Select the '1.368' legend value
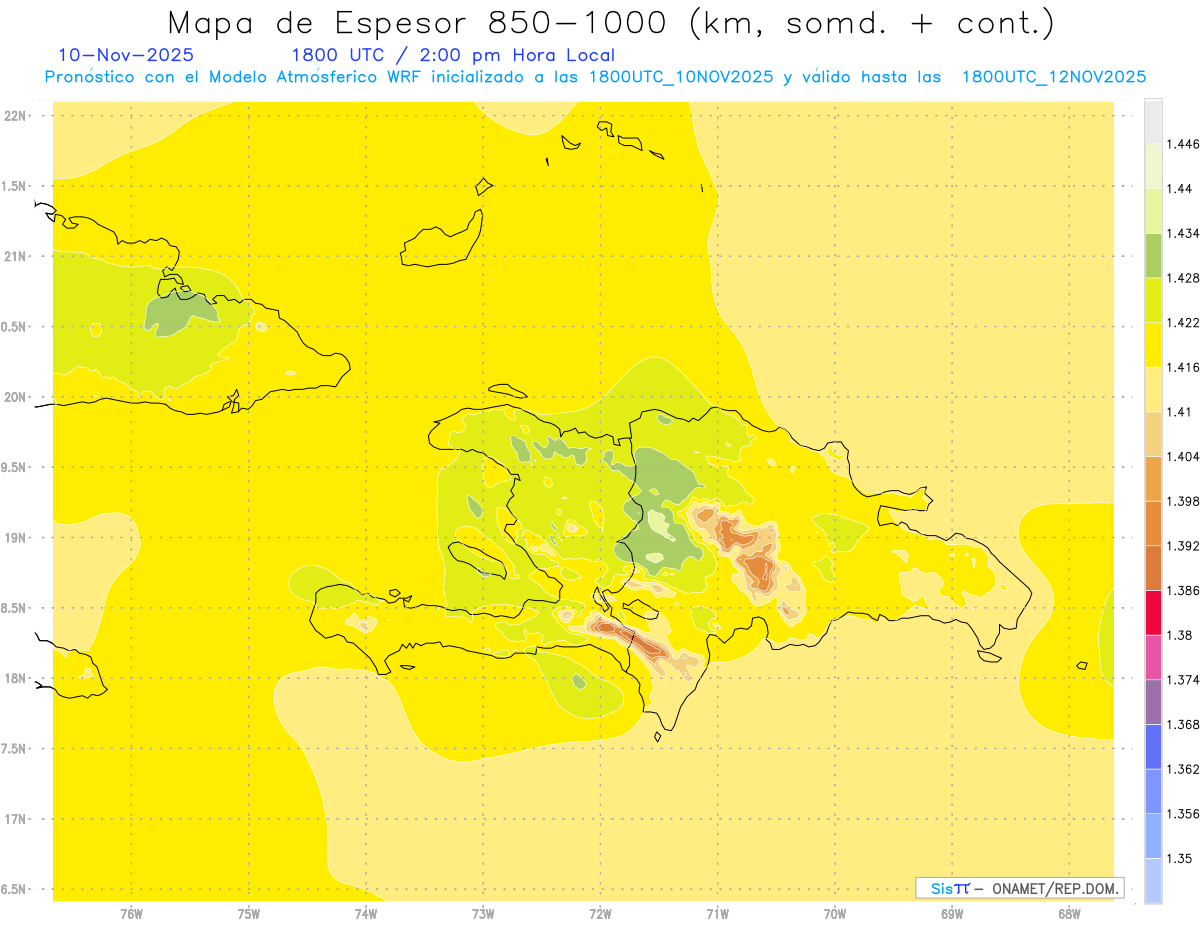 tap(1185, 724)
